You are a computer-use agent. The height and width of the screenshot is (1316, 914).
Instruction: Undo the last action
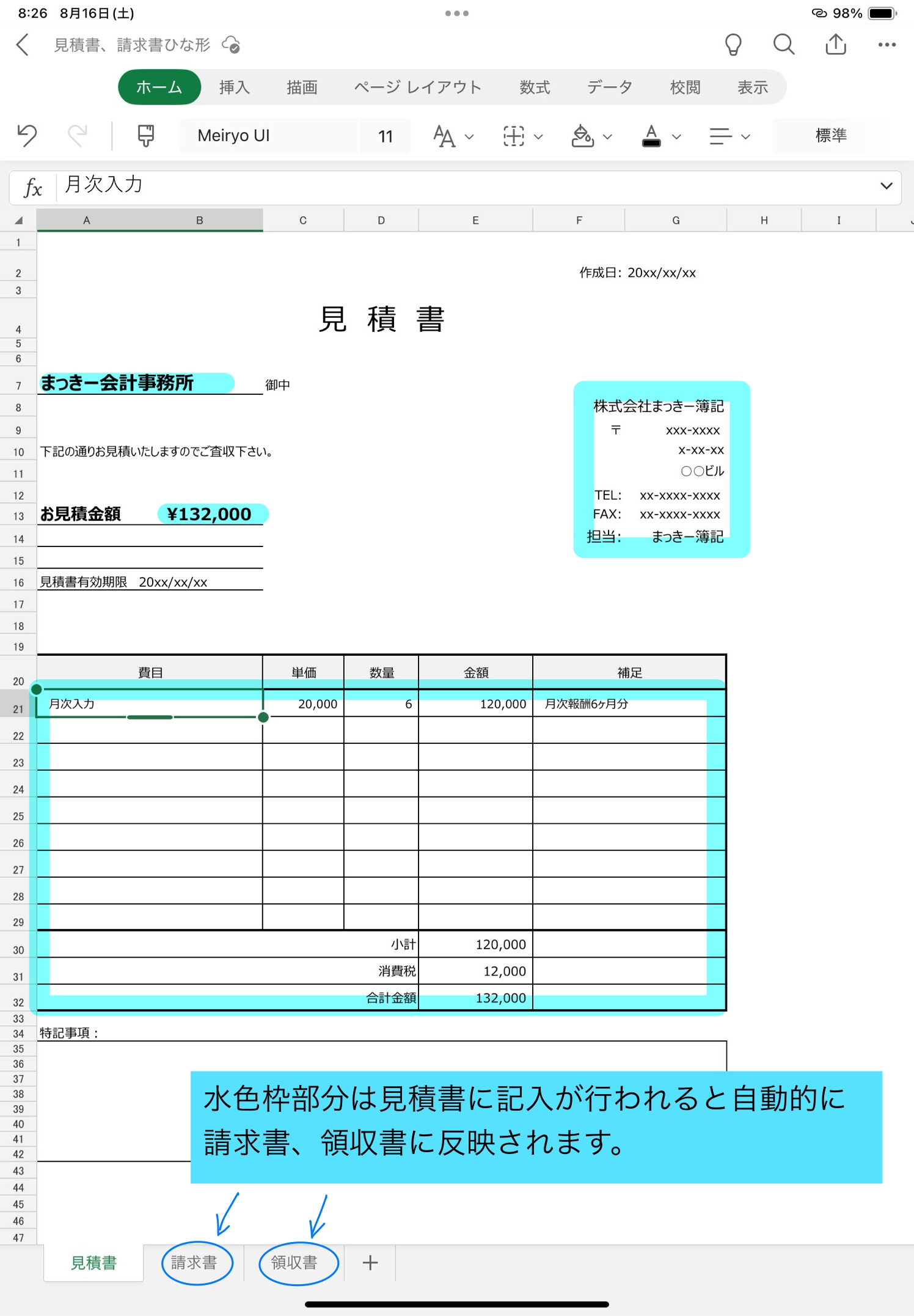27,136
